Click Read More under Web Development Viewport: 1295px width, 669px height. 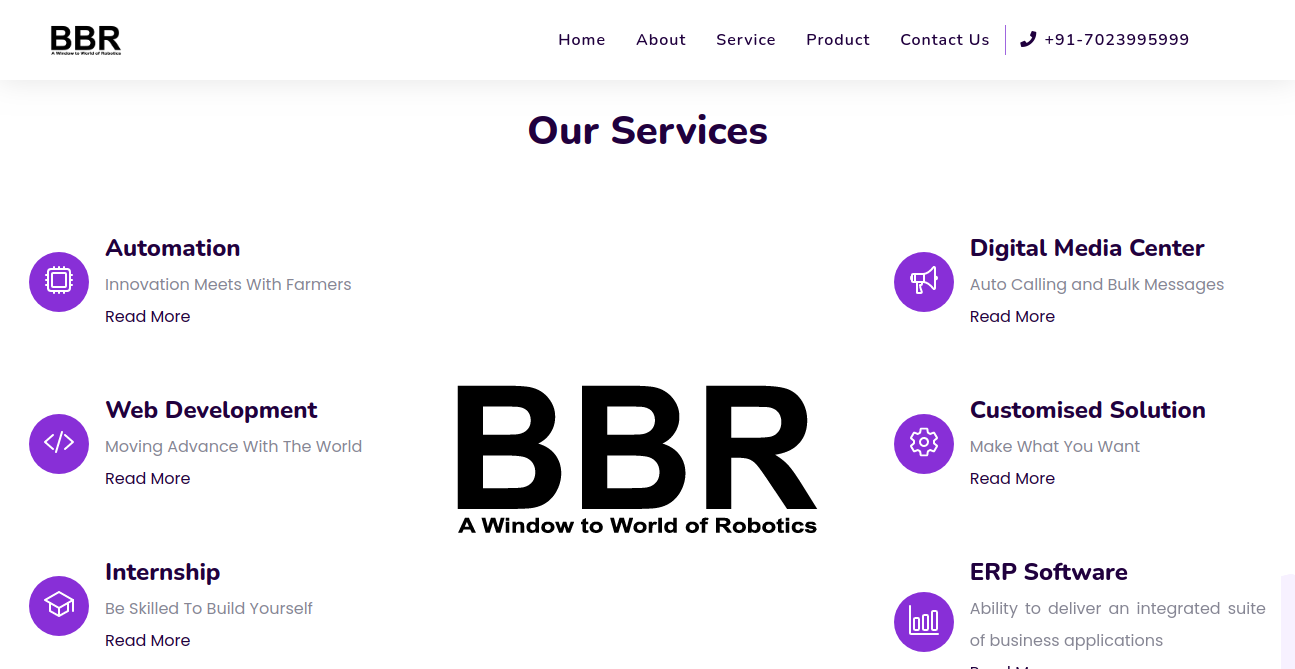pyautogui.click(x=148, y=478)
